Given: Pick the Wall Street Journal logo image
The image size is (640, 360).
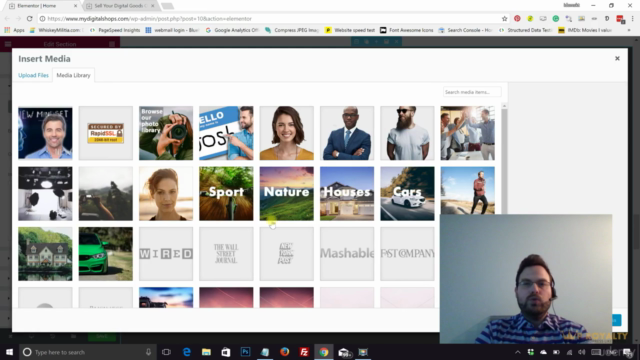Looking at the screenshot, I should (x=226, y=254).
